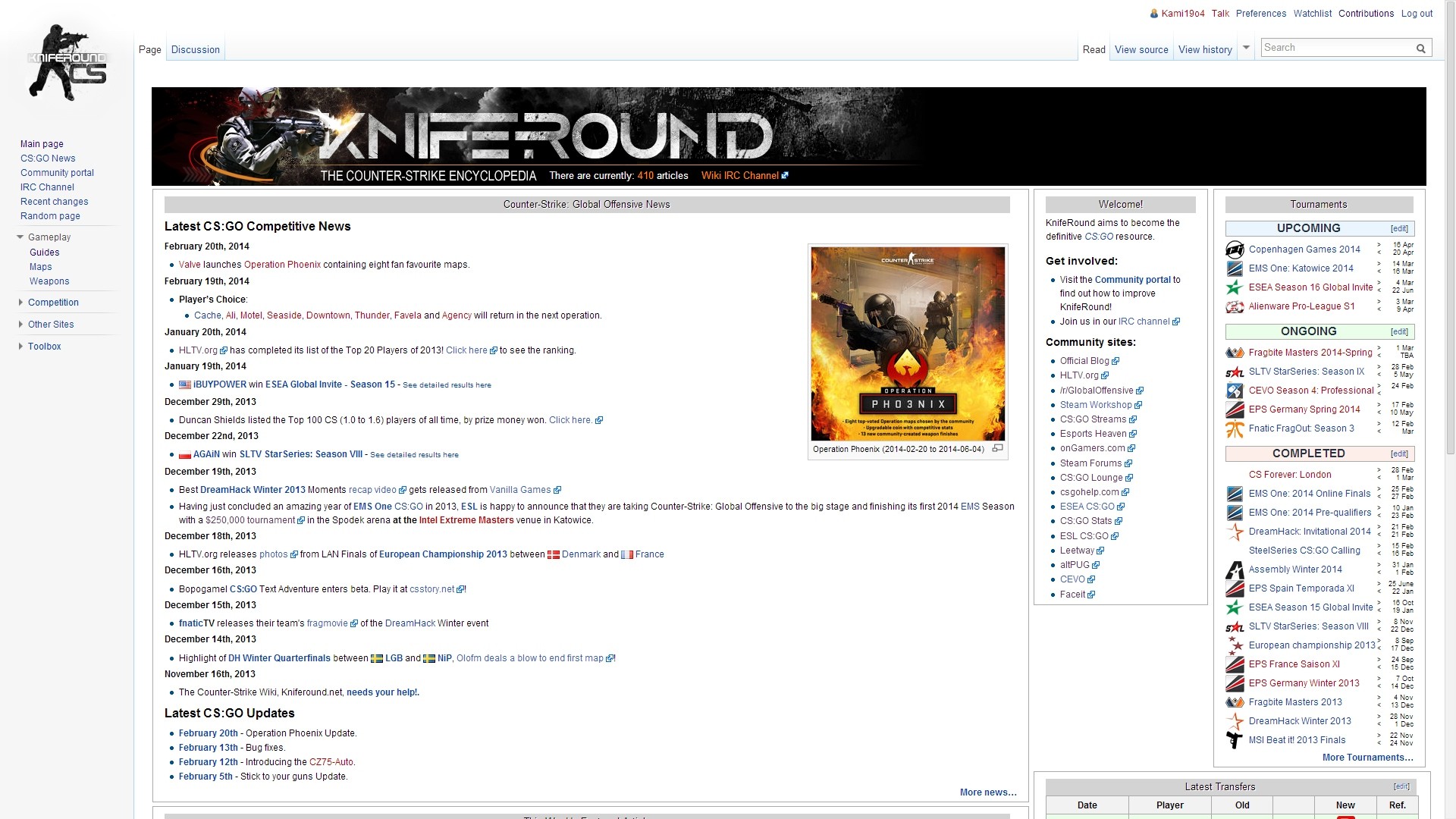Open the HLTV.org community site link

(x=1079, y=375)
